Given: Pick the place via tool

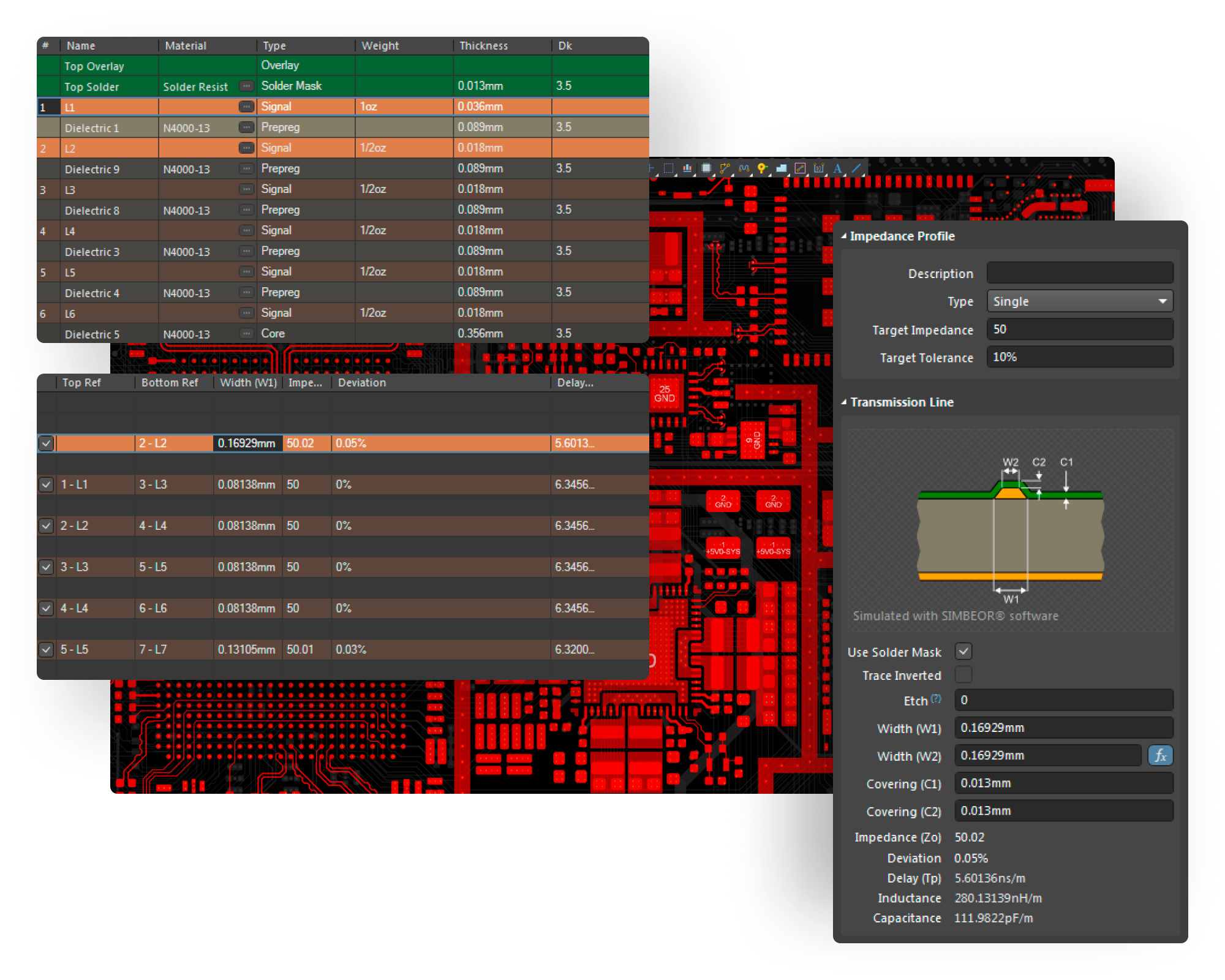Looking at the screenshot, I should tap(762, 168).
